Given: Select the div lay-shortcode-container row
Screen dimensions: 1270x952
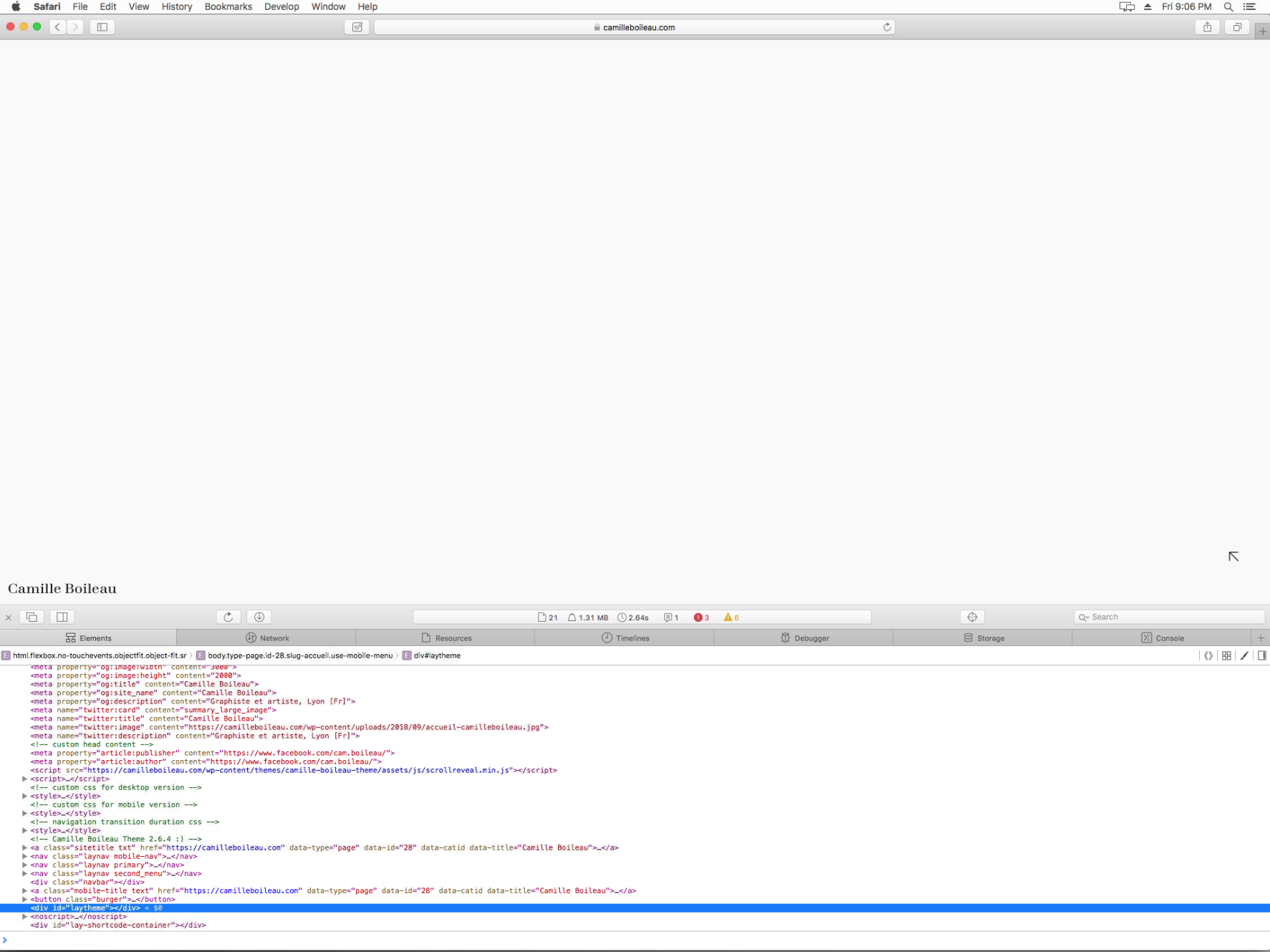Looking at the screenshot, I should (x=118, y=925).
